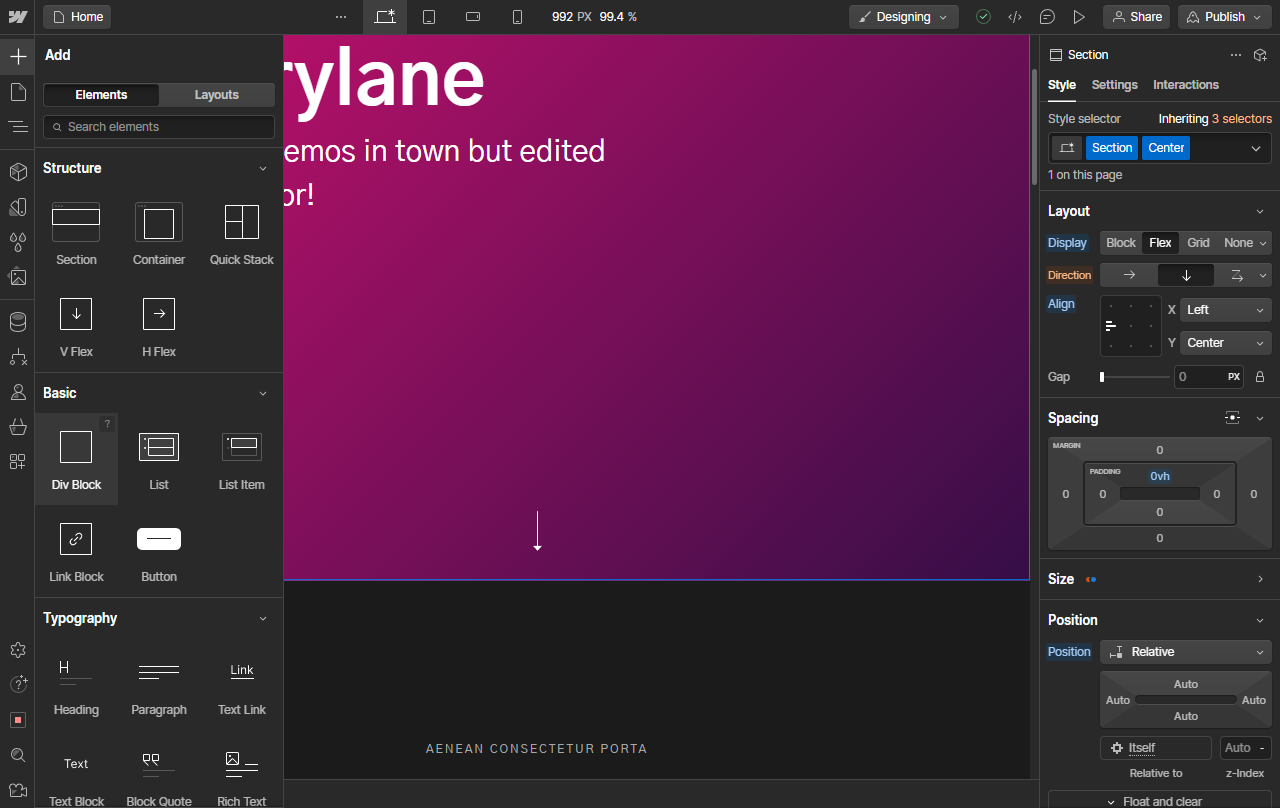The width and height of the screenshot is (1280, 808).
Task: Switch to the Settings tab
Action: pos(1114,85)
